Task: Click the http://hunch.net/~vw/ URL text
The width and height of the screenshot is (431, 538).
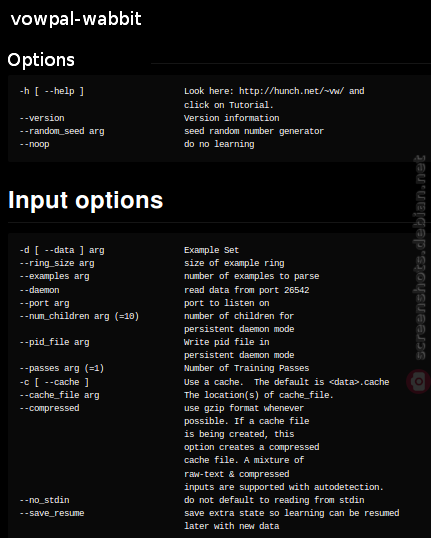Action: (x=291, y=91)
